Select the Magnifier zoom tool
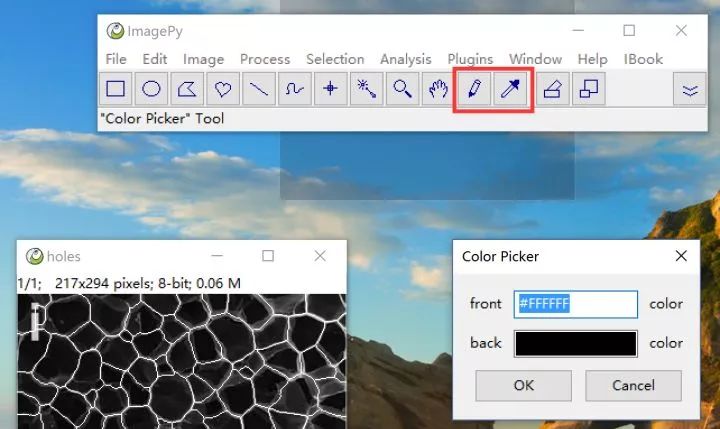This screenshot has height=429, width=720. tap(402, 89)
